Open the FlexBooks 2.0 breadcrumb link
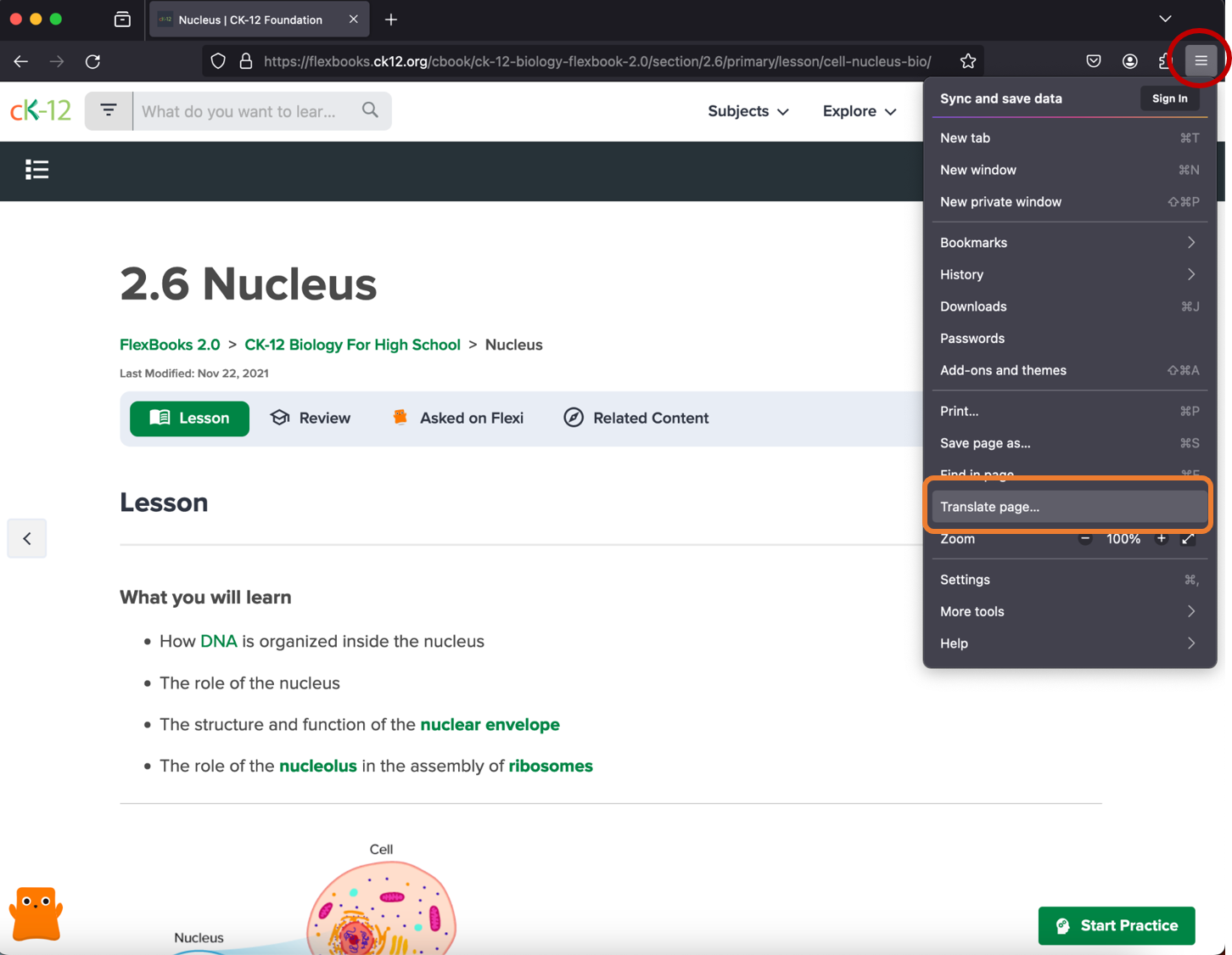 pos(170,345)
